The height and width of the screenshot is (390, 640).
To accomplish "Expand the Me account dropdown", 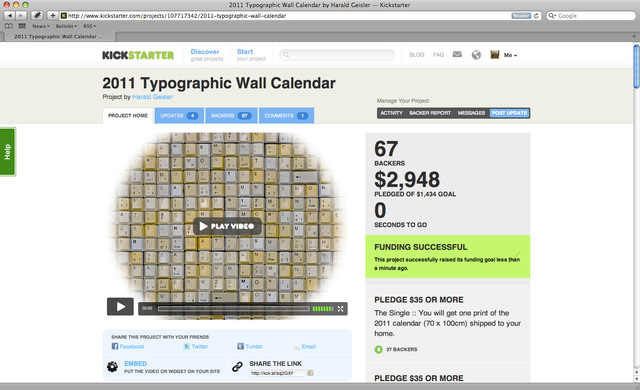I will pos(510,55).
